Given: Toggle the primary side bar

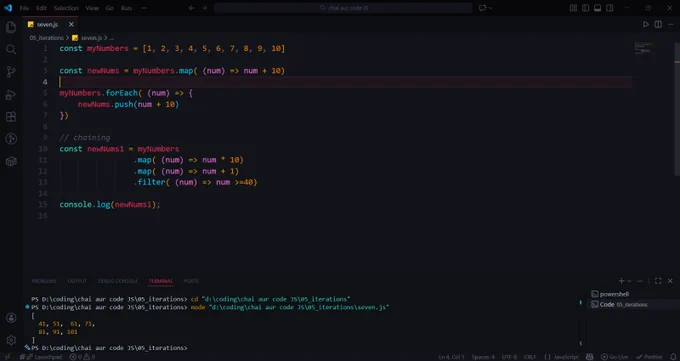Looking at the screenshot, I should click(585, 8).
